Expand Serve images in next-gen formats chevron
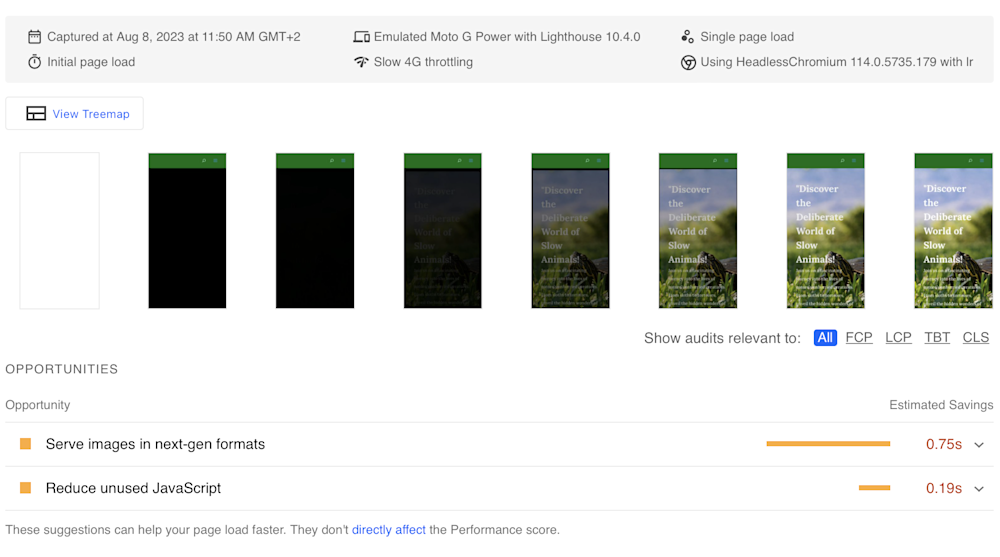This screenshot has height=557, width=1000. pyautogui.click(x=979, y=445)
